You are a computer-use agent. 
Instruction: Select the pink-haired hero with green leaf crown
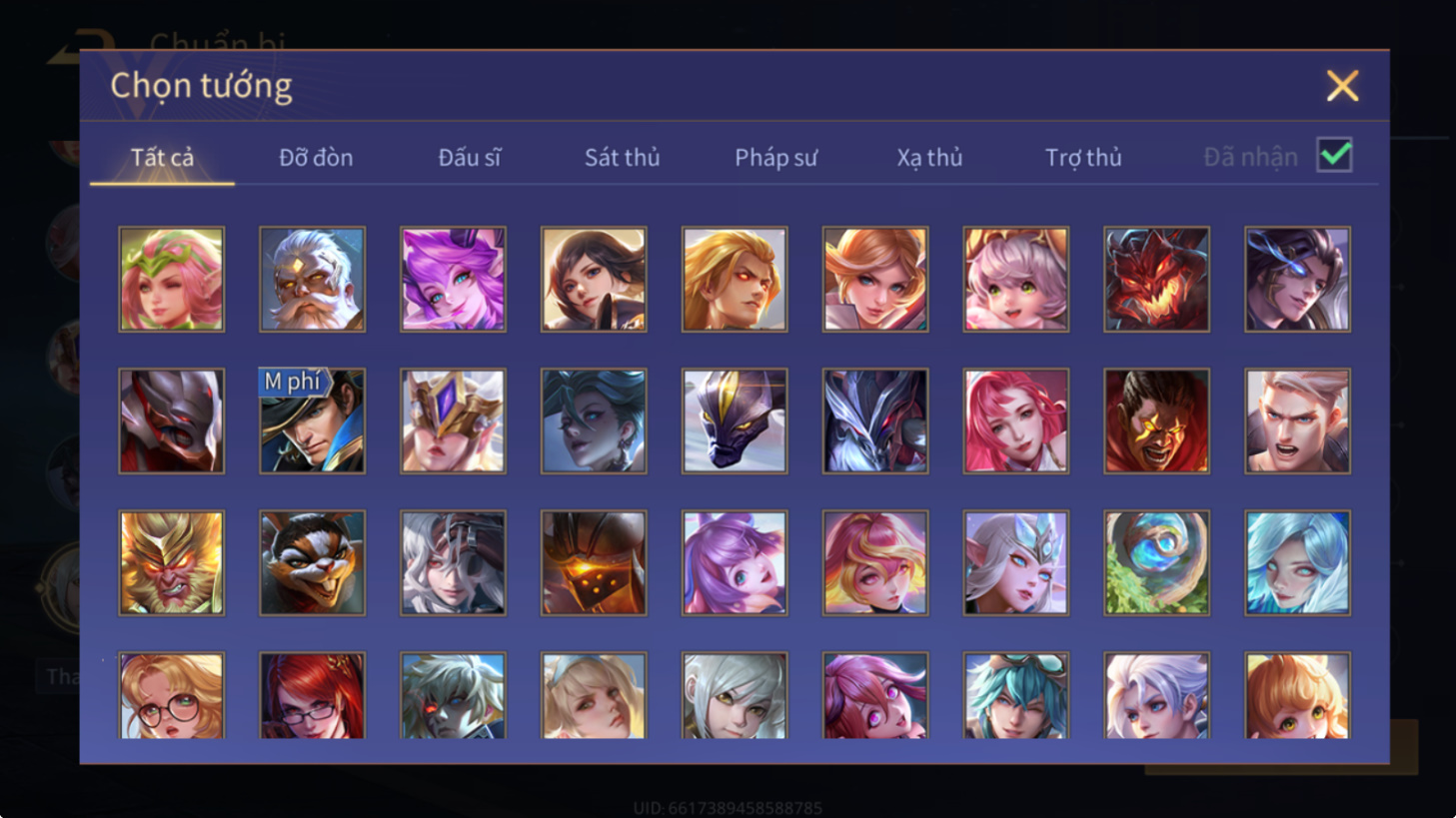pos(172,279)
